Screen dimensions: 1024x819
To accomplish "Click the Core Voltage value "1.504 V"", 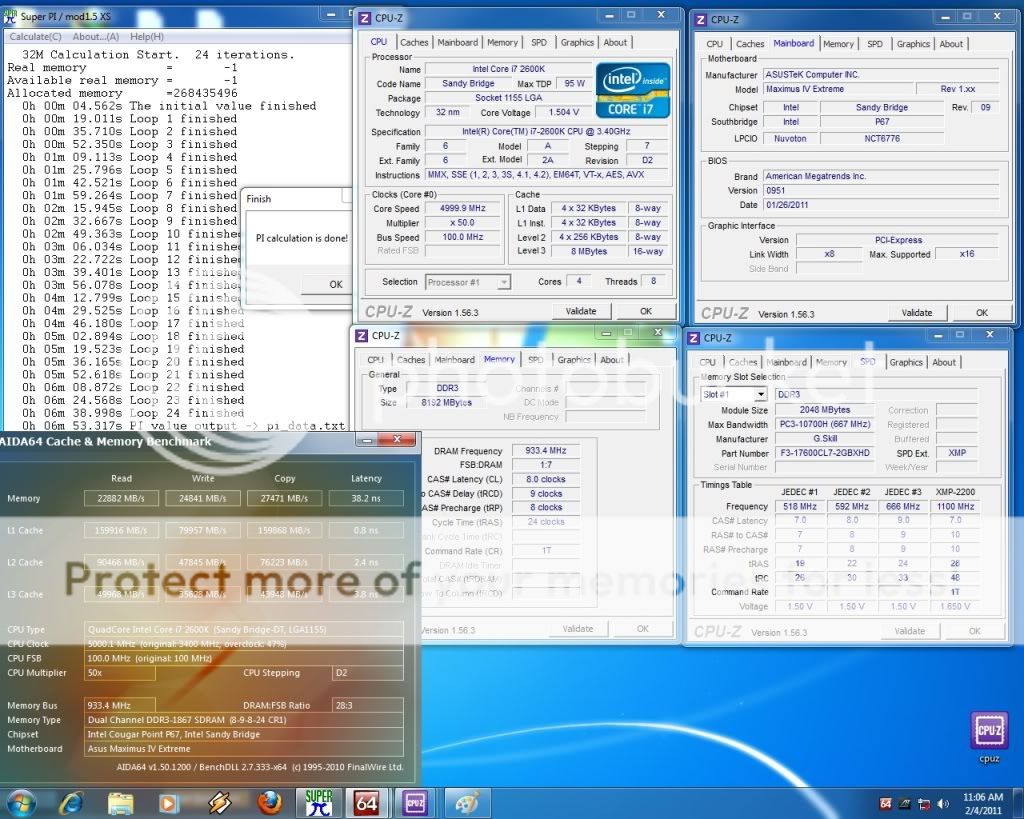I will [x=564, y=112].
